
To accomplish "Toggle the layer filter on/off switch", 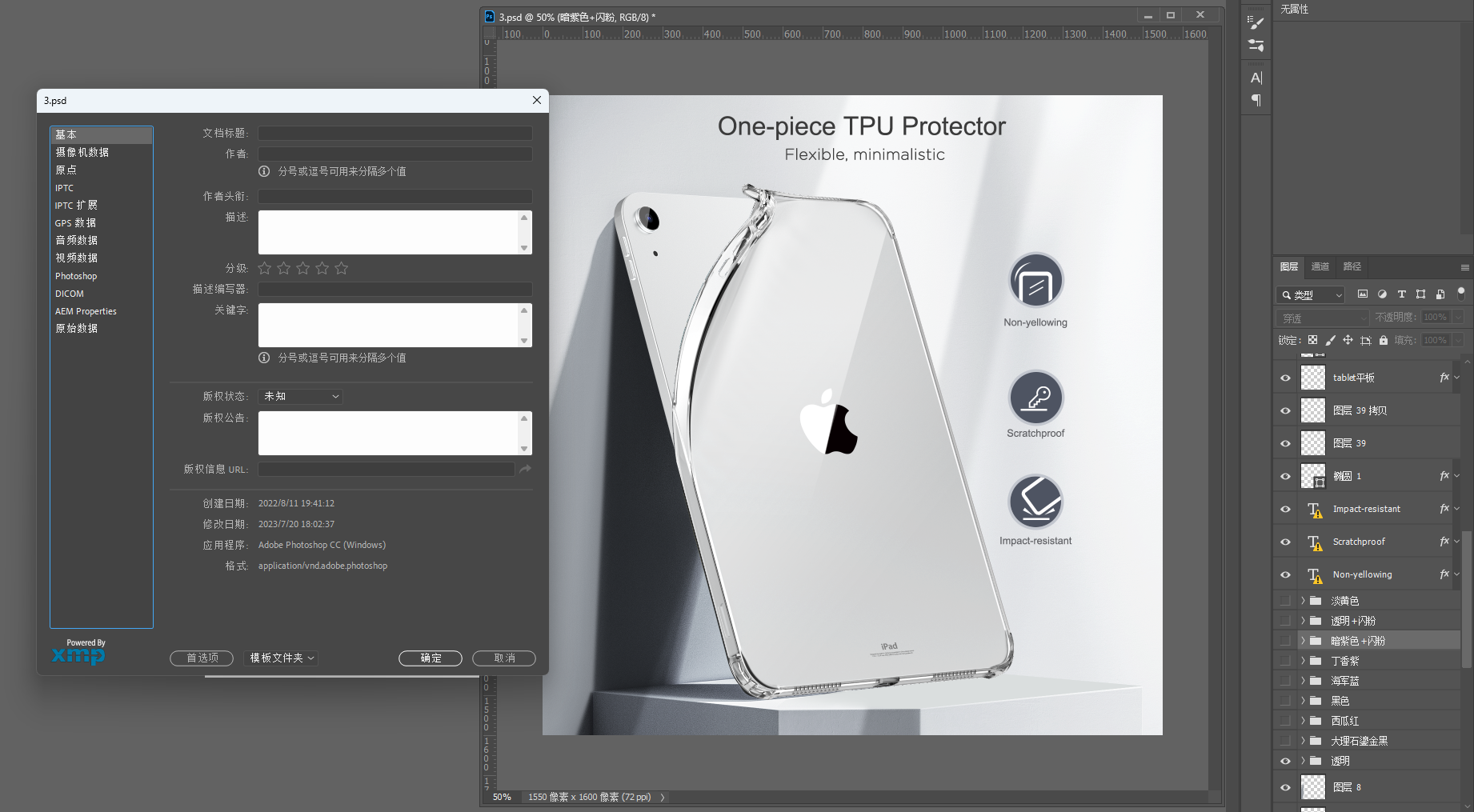I will (1460, 294).
